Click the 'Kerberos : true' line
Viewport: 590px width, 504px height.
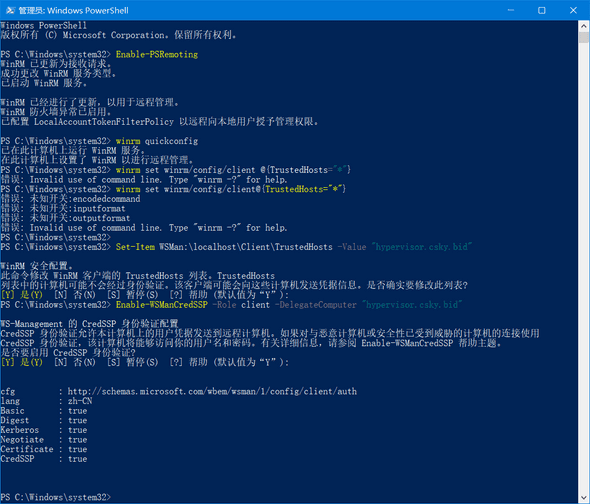tap(44, 430)
